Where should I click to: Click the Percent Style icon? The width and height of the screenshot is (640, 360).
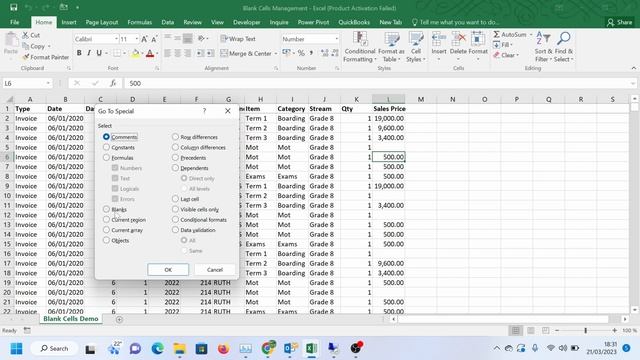[301, 53]
